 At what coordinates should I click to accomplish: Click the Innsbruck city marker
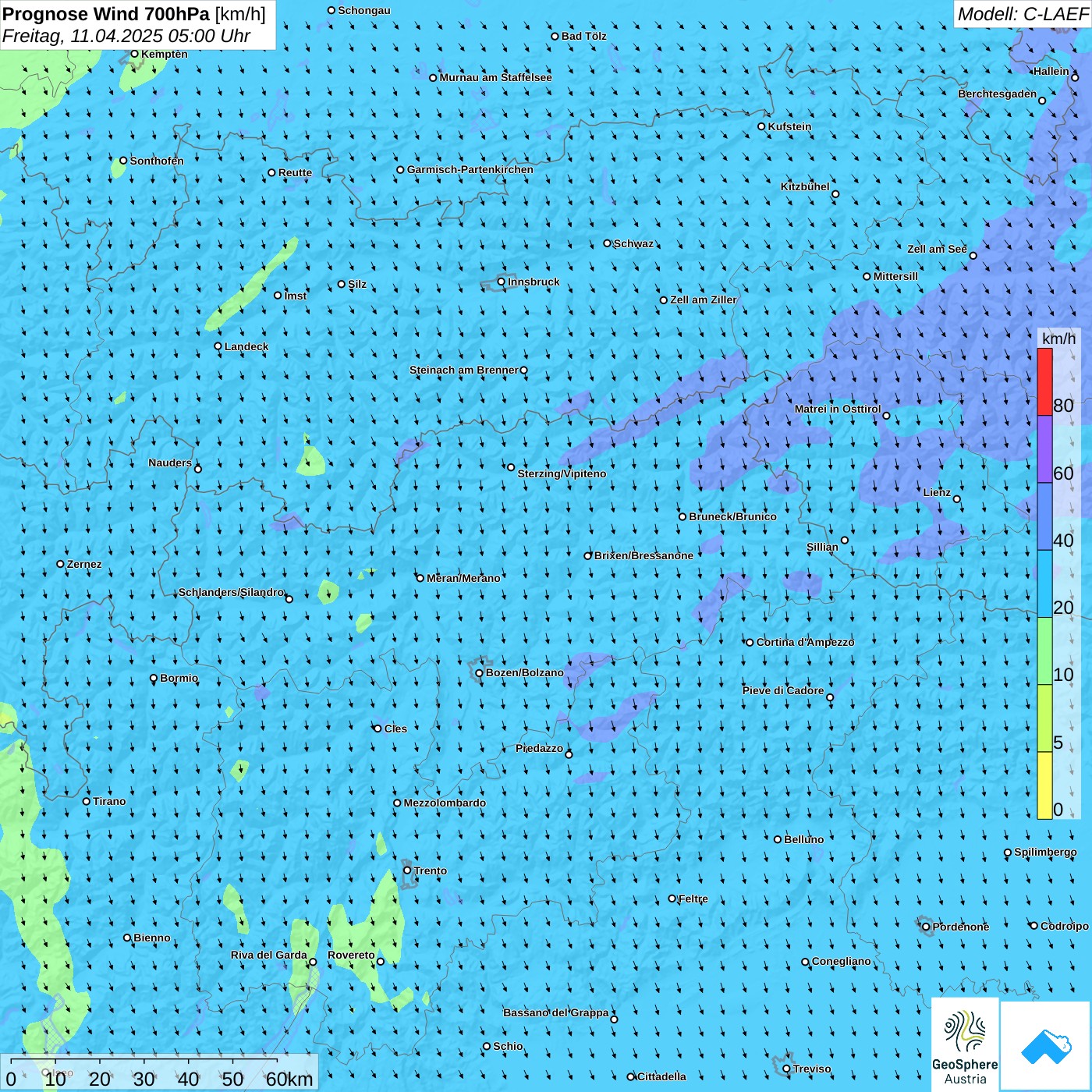coord(502,282)
